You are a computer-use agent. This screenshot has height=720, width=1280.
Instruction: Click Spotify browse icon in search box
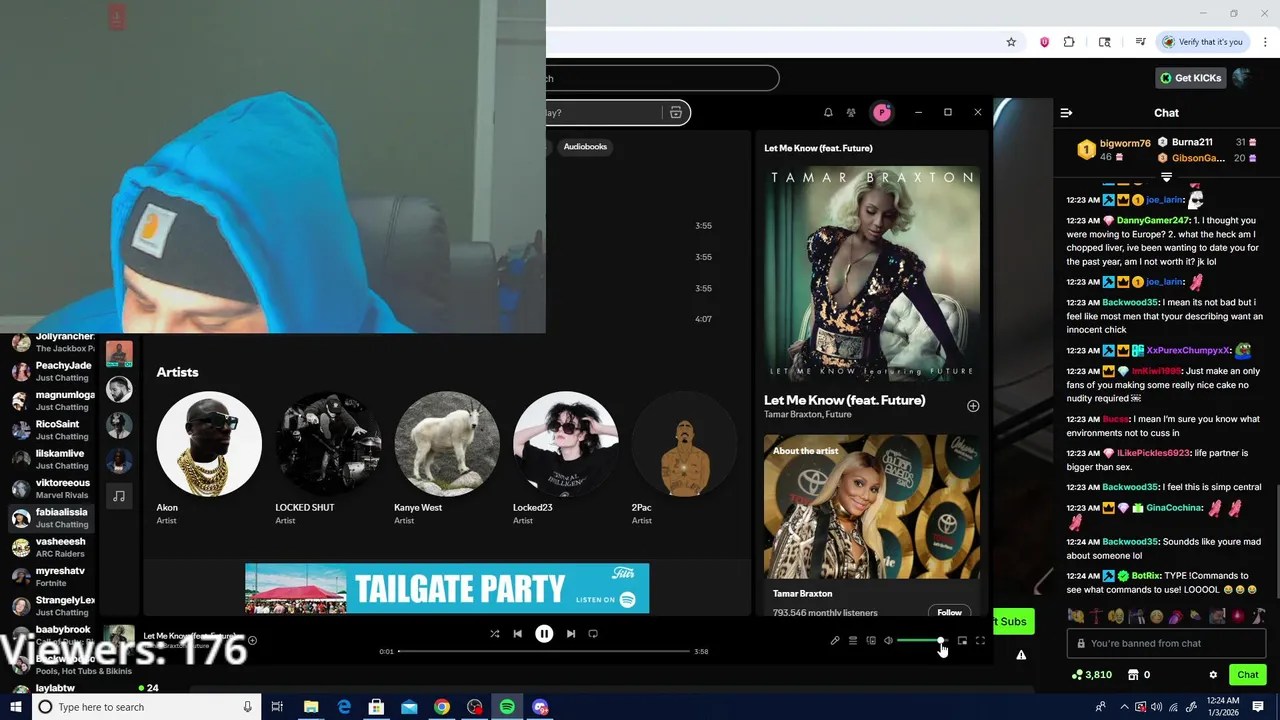click(676, 113)
